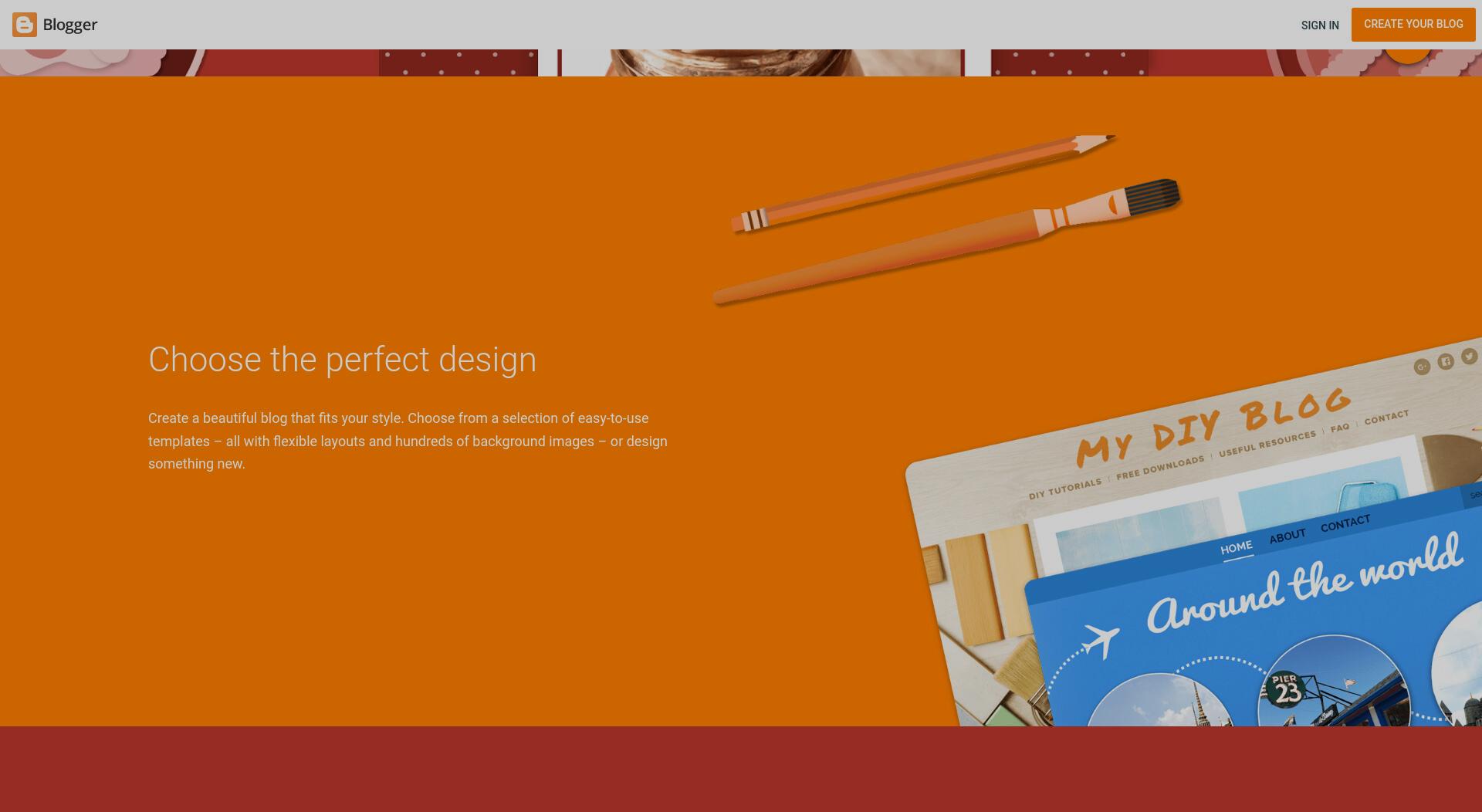This screenshot has width=1482, height=812.
Task: Click the Choose the perfect design heading
Action: point(342,360)
